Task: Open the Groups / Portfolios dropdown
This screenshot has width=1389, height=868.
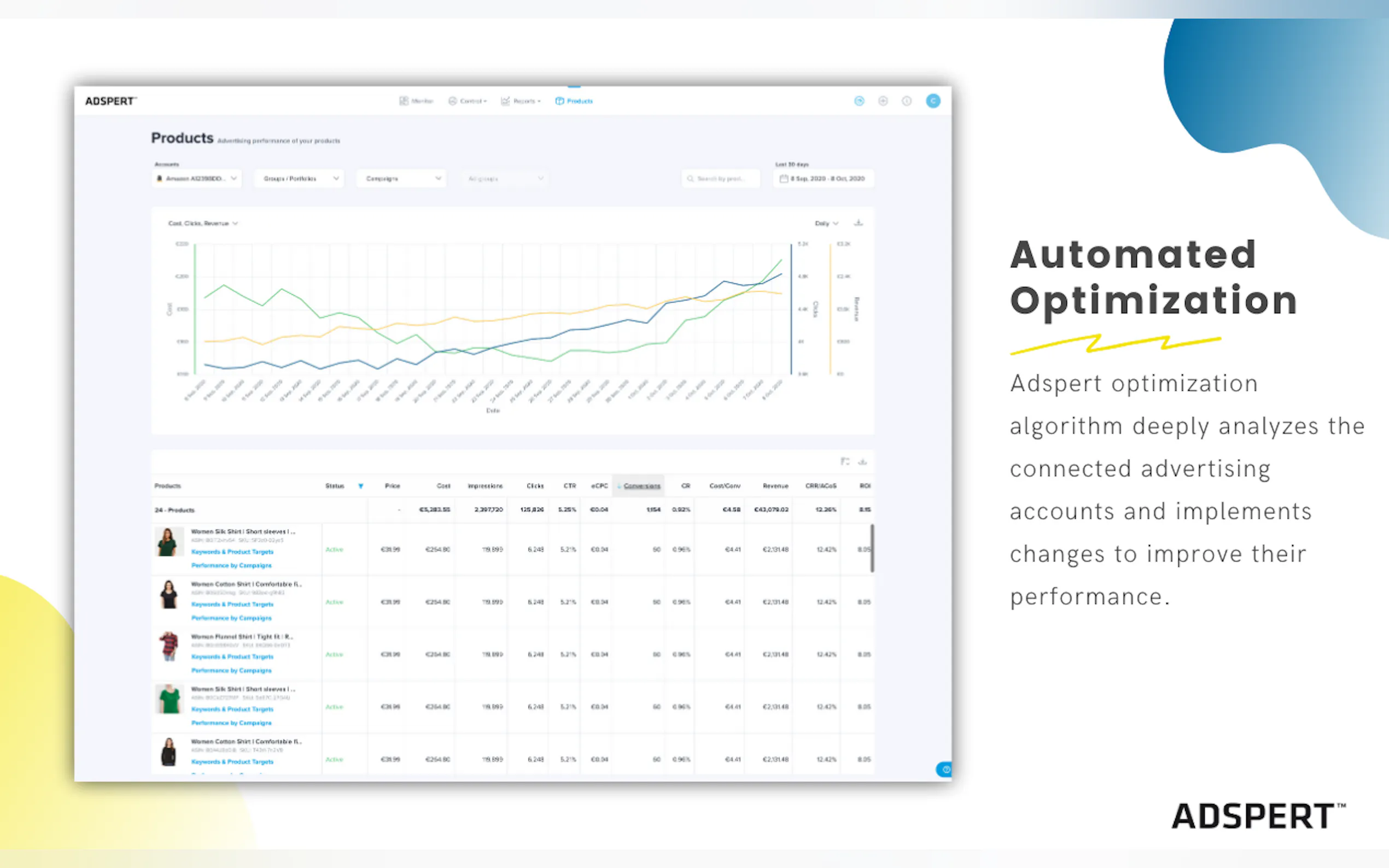Action: point(299,179)
